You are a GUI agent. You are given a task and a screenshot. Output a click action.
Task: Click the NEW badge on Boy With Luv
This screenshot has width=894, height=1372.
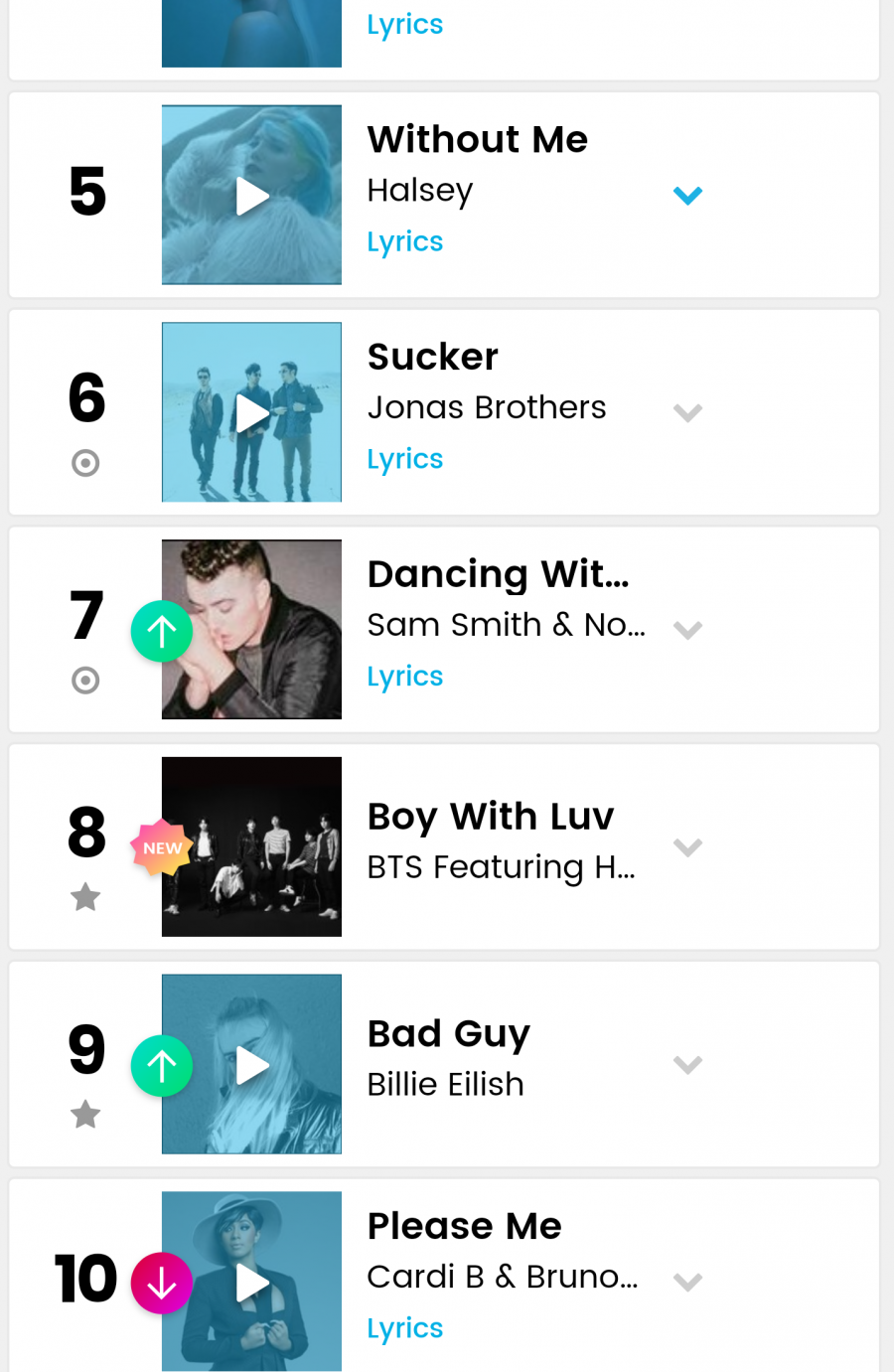[x=162, y=847]
